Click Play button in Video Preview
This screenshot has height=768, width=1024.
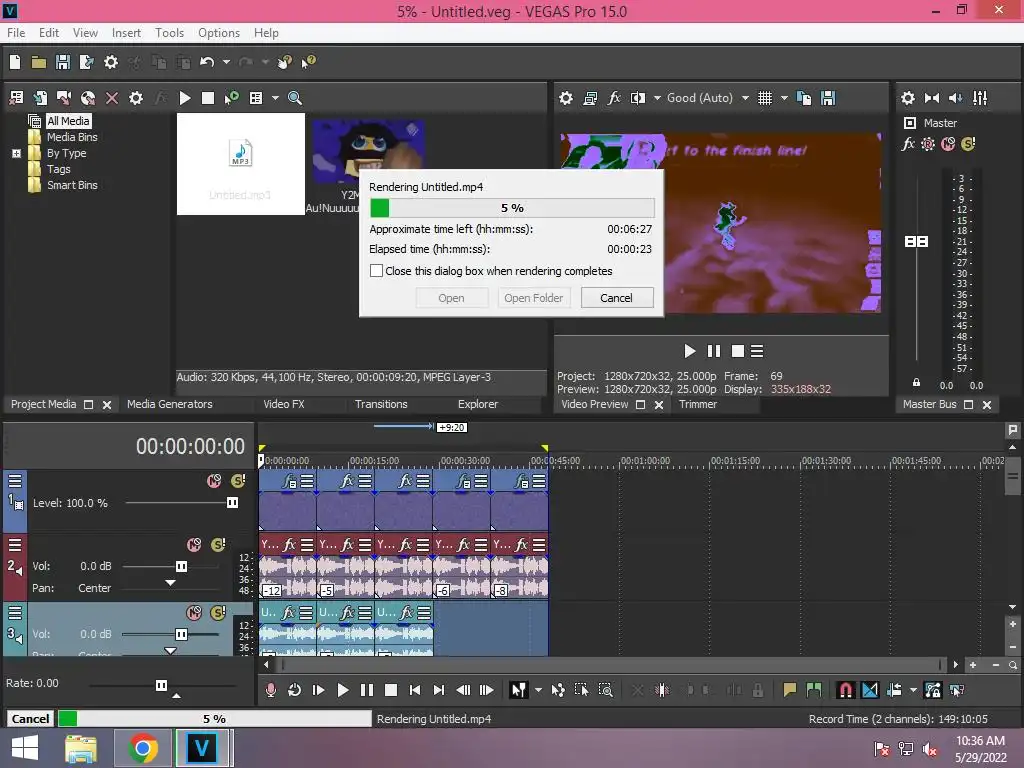point(690,351)
